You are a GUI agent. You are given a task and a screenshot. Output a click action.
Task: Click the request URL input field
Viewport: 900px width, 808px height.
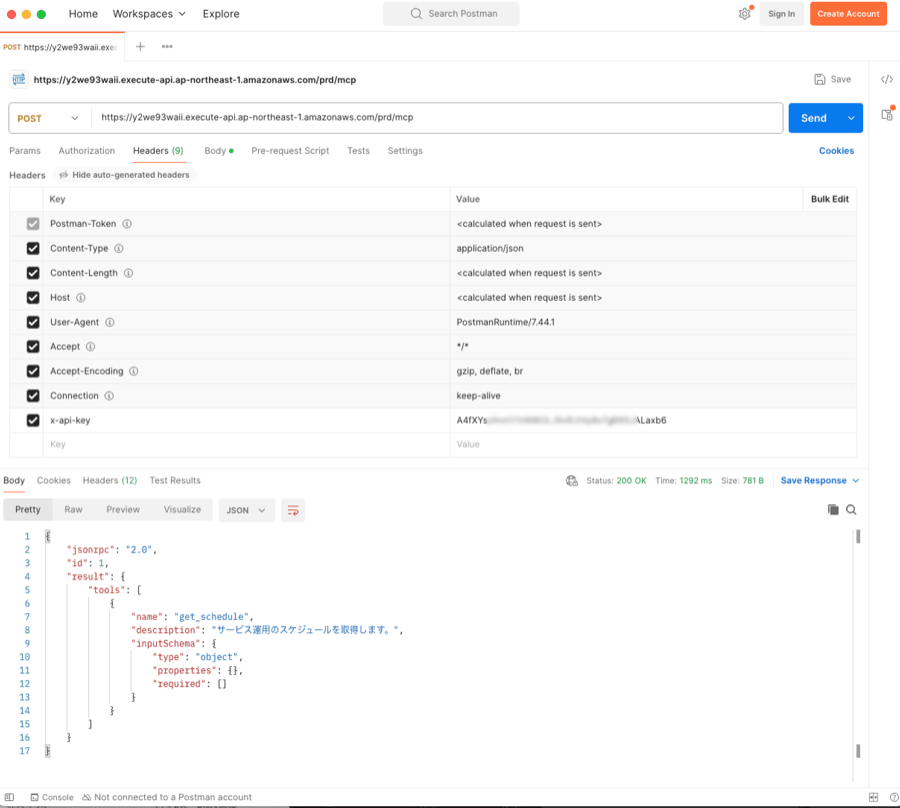[x=436, y=118]
